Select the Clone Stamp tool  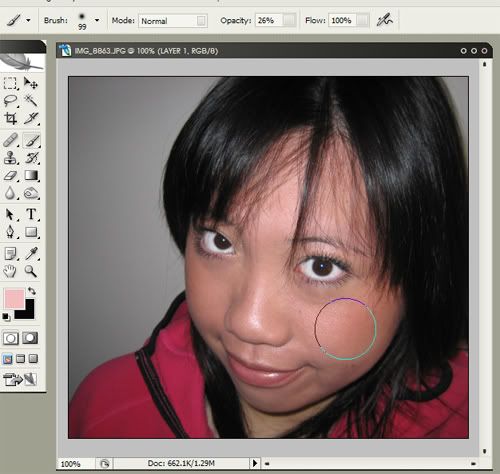point(10,158)
